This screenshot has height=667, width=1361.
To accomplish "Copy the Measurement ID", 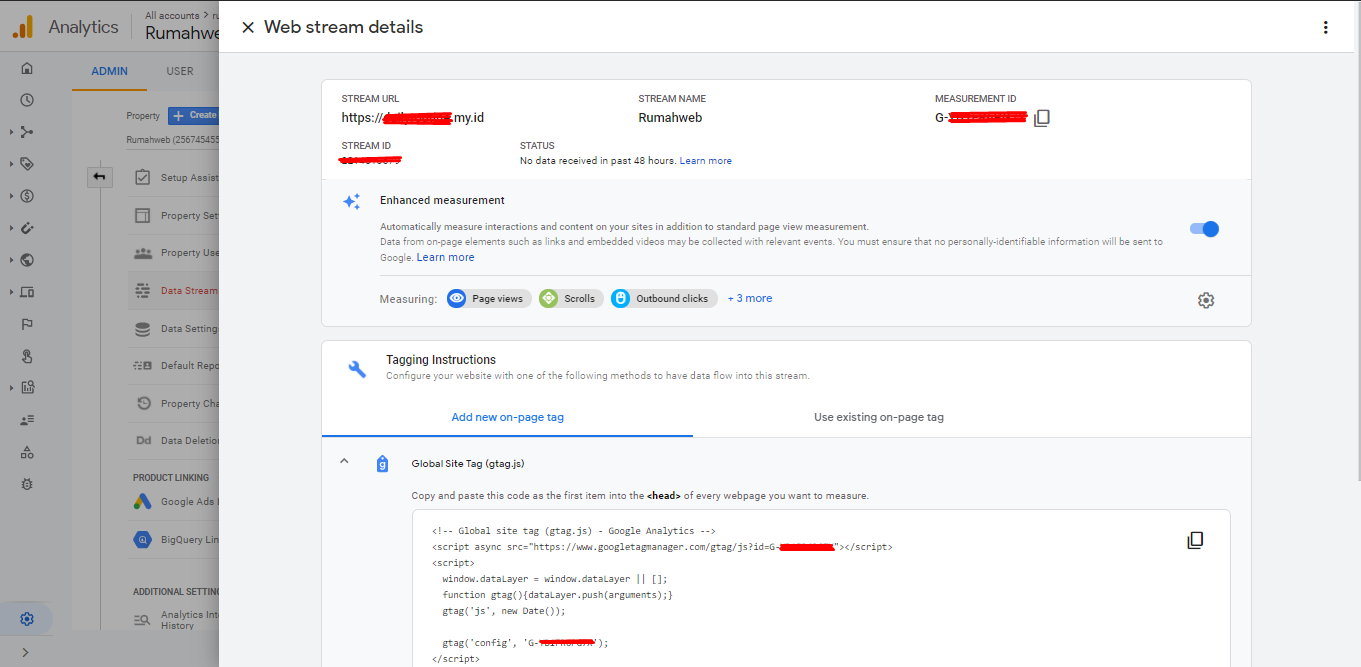I will 1042,118.
